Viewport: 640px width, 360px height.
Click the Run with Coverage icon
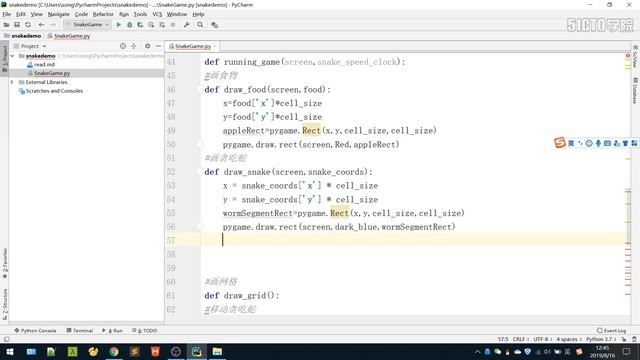(140, 25)
